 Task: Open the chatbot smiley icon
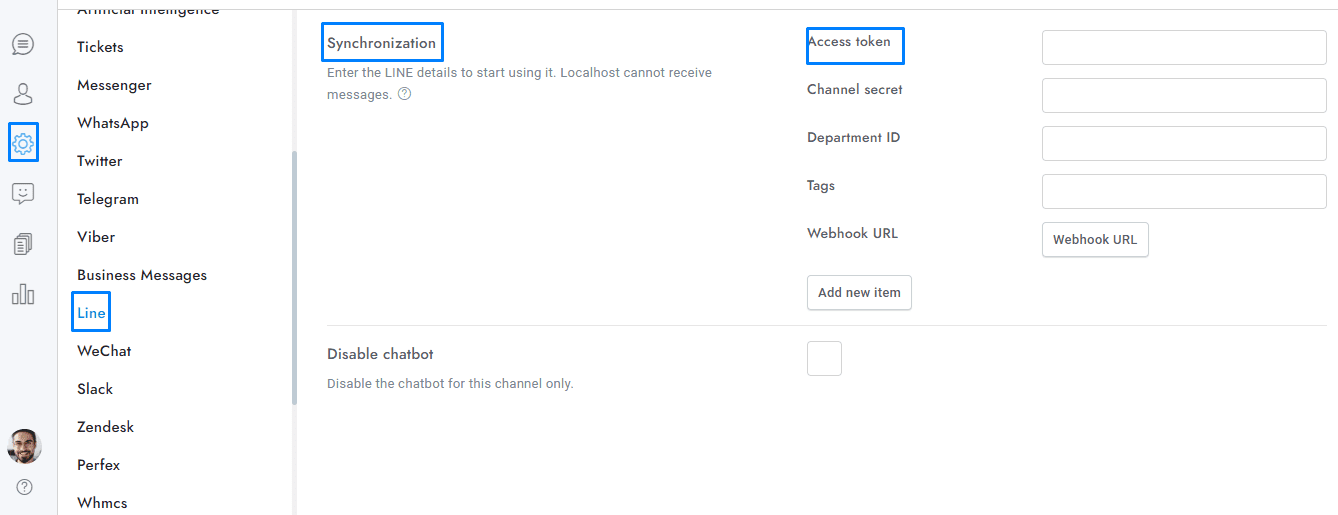coord(22,194)
